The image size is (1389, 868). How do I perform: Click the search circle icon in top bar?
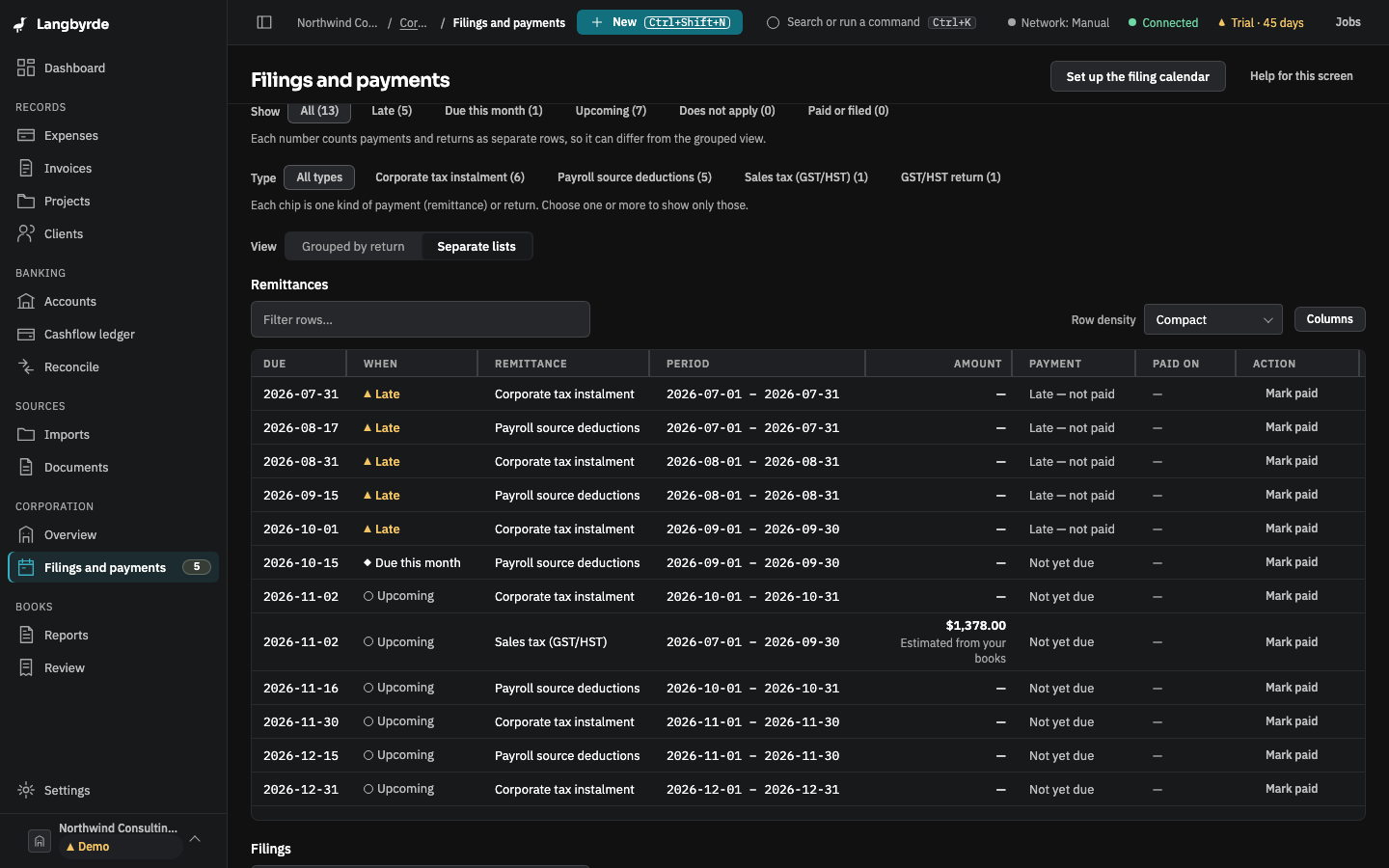[773, 23]
